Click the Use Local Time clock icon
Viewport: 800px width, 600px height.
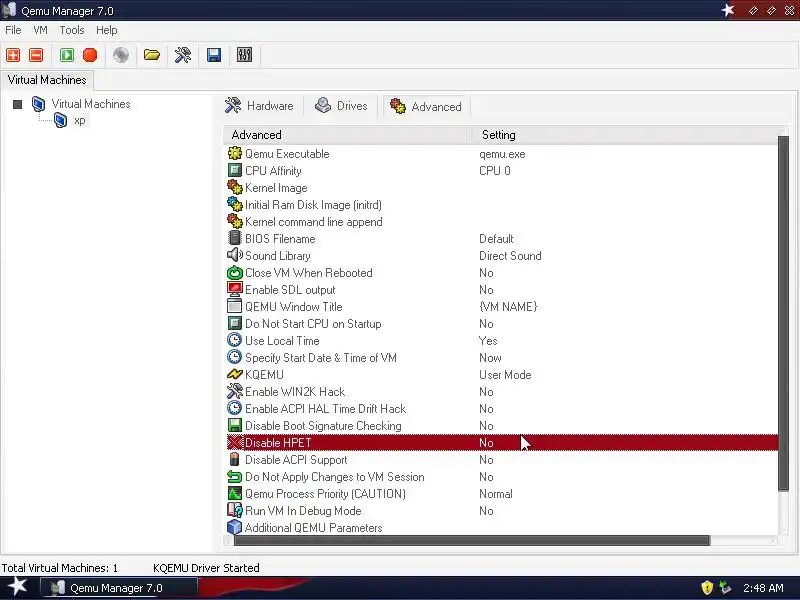tap(235, 340)
